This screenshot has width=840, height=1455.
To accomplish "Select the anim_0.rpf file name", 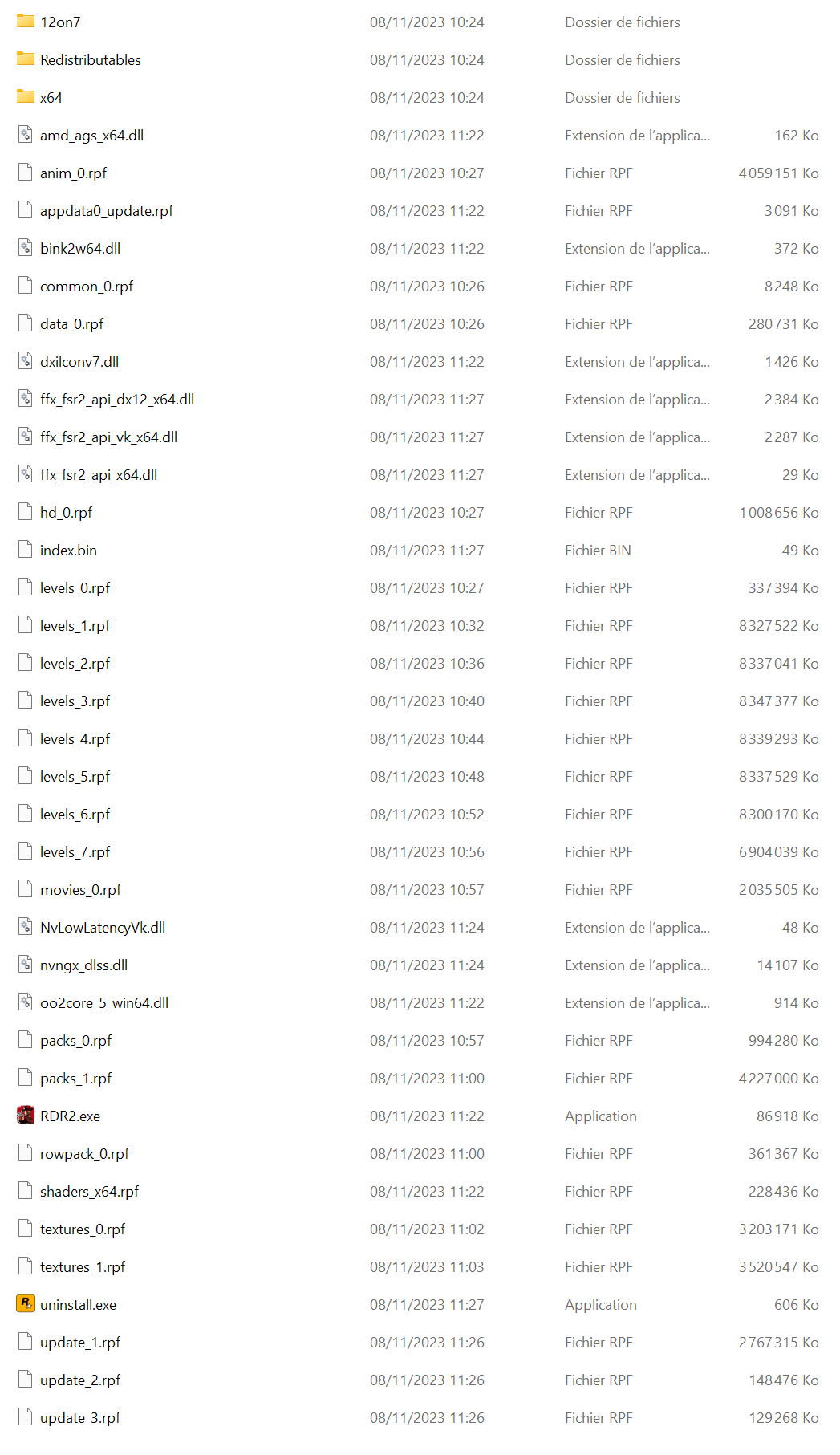I will (x=73, y=173).
